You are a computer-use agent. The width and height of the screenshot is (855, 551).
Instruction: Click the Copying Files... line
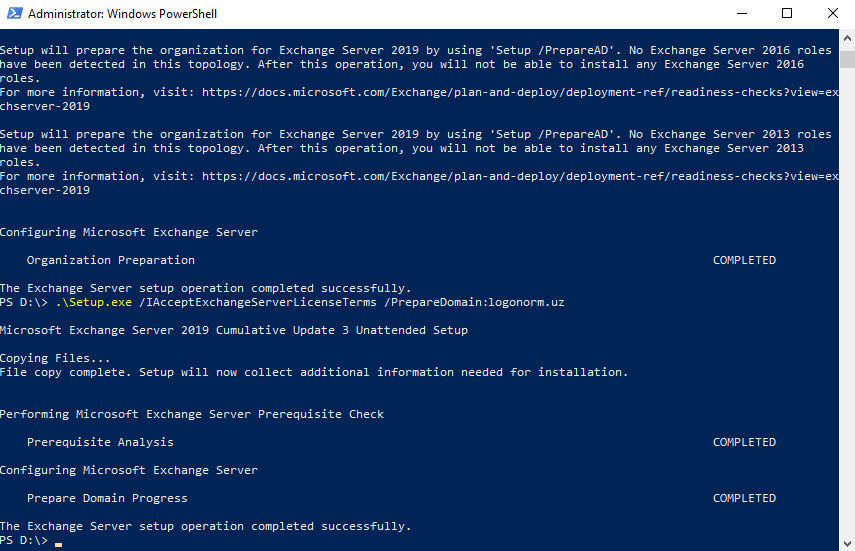pos(55,358)
